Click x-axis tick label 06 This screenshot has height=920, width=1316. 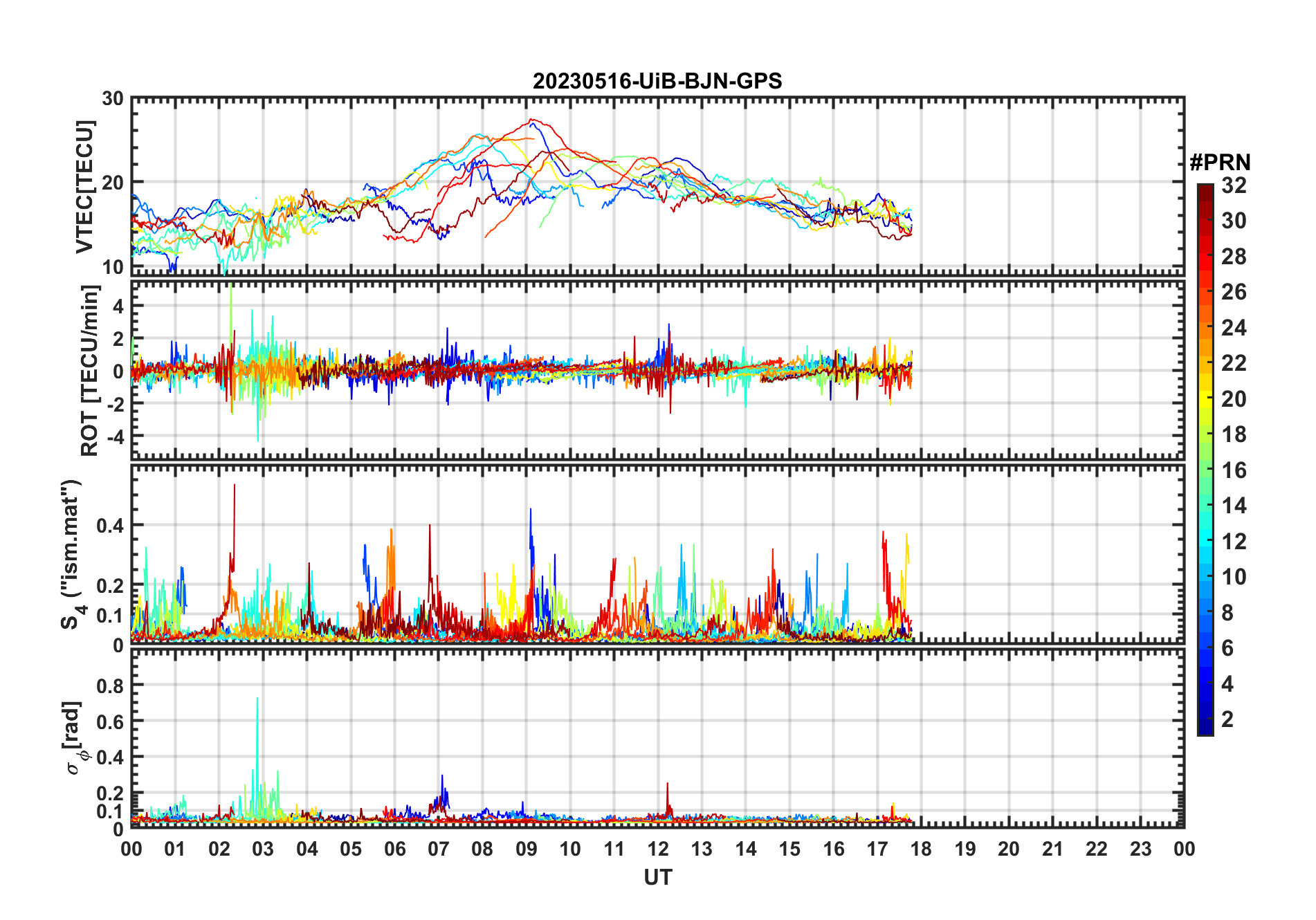coord(394,849)
